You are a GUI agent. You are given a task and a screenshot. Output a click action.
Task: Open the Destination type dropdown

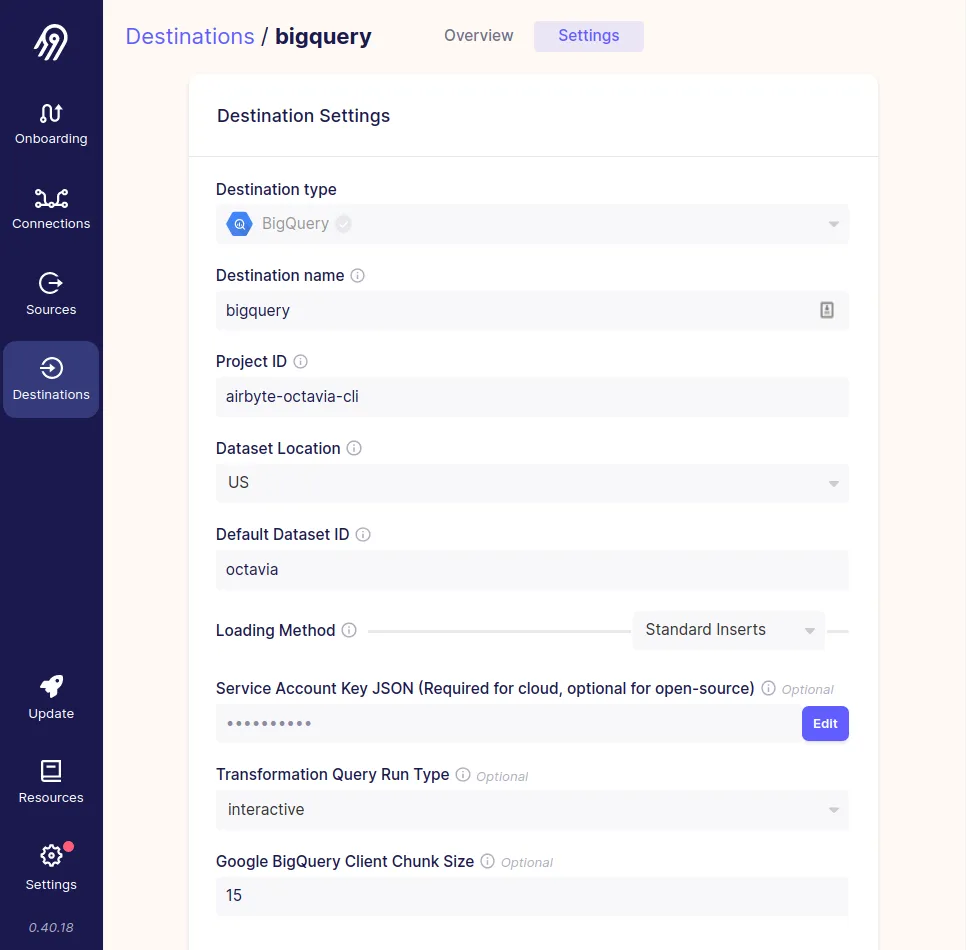[x=532, y=224]
